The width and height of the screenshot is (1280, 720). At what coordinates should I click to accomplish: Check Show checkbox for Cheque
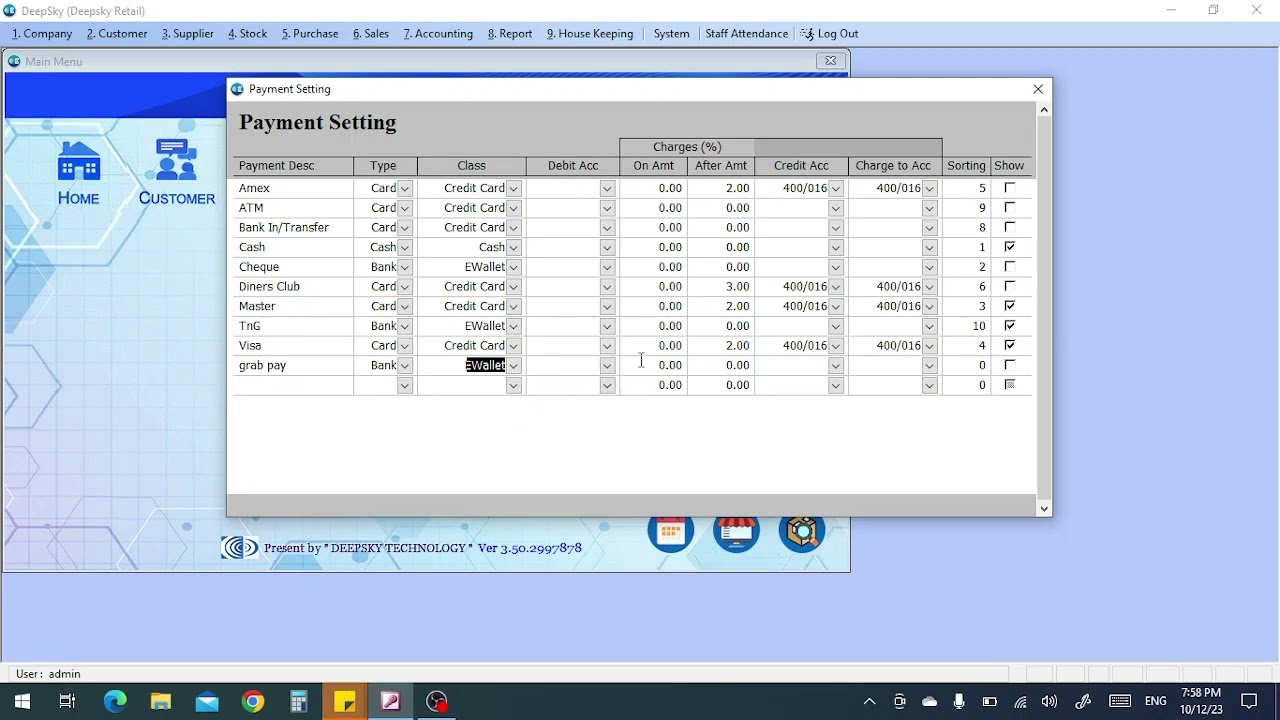[1010, 267]
